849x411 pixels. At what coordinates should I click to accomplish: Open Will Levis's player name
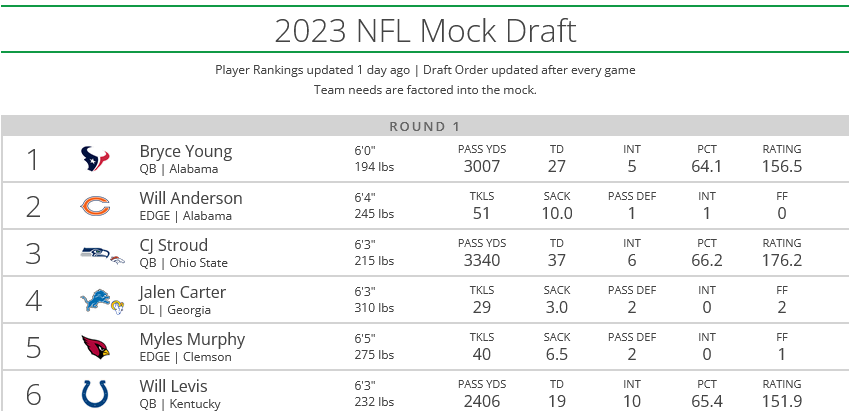click(174, 386)
